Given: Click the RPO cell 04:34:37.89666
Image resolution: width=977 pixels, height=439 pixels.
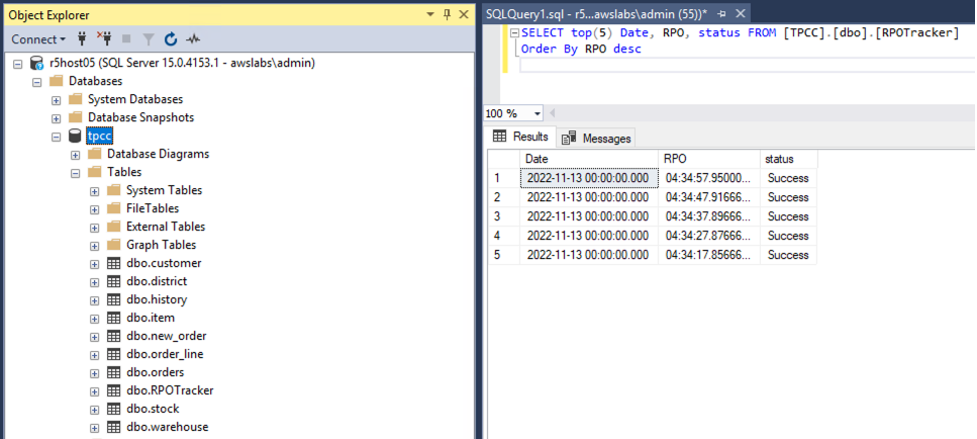Looking at the screenshot, I should (709, 217).
